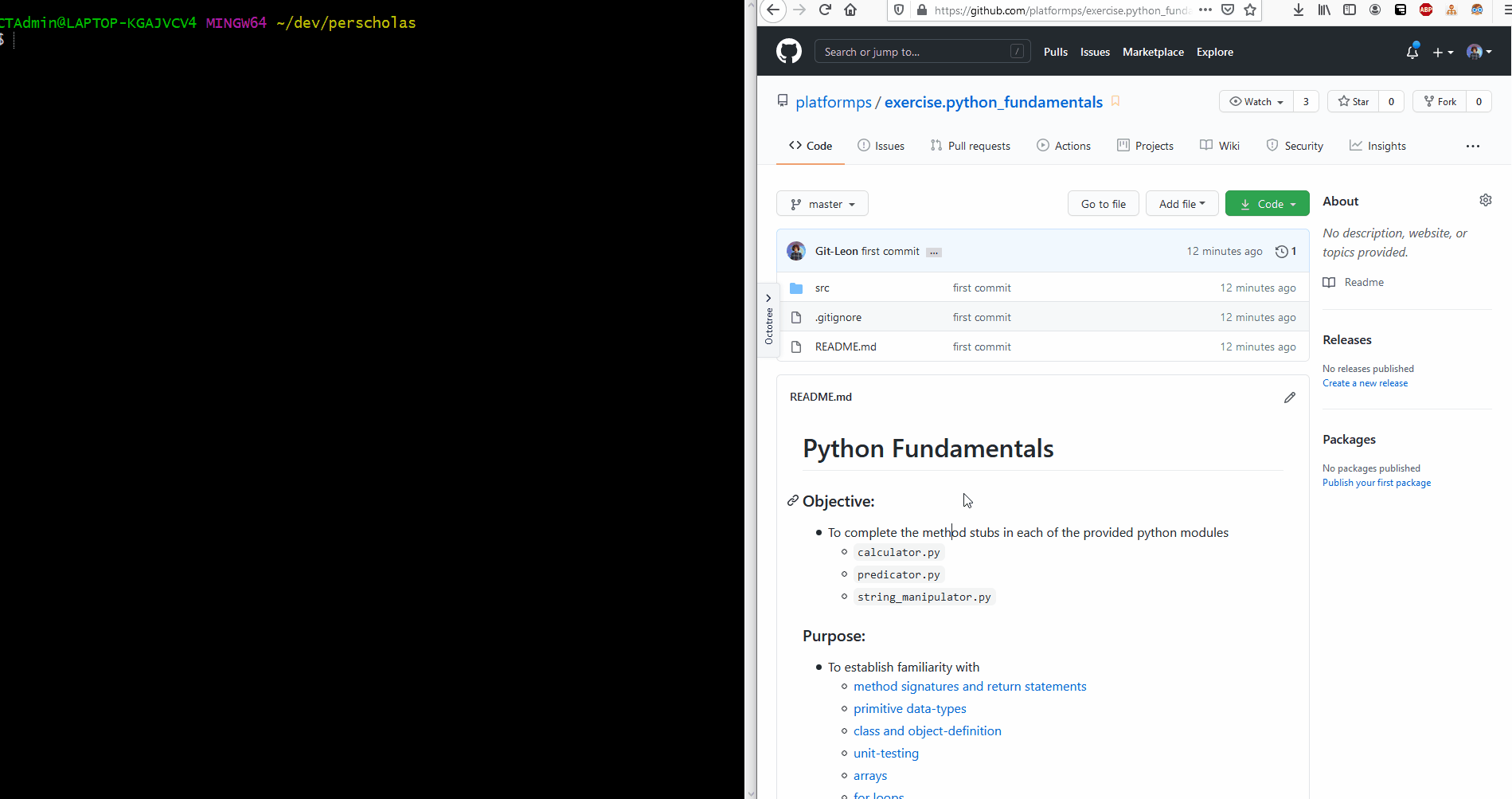Image resolution: width=1512 pixels, height=799 pixels.
Task: Open the Security tab
Action: 1295,146
